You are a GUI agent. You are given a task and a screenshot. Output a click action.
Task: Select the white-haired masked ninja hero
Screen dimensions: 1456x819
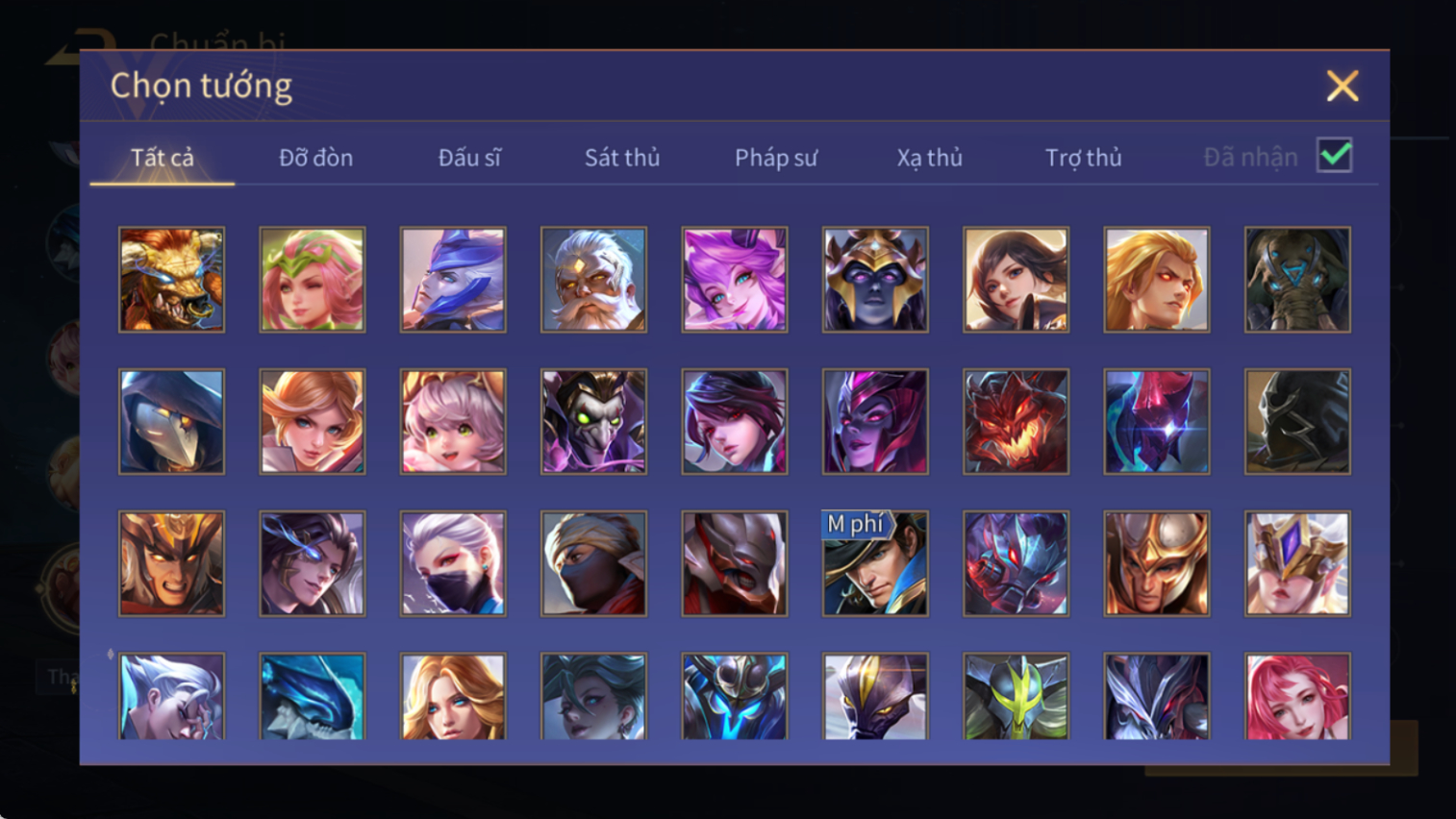click(453, 563)
